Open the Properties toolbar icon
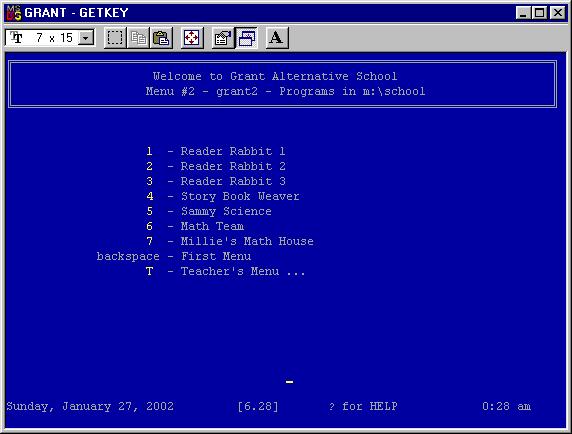572x434 pixels. click(223, 38)
